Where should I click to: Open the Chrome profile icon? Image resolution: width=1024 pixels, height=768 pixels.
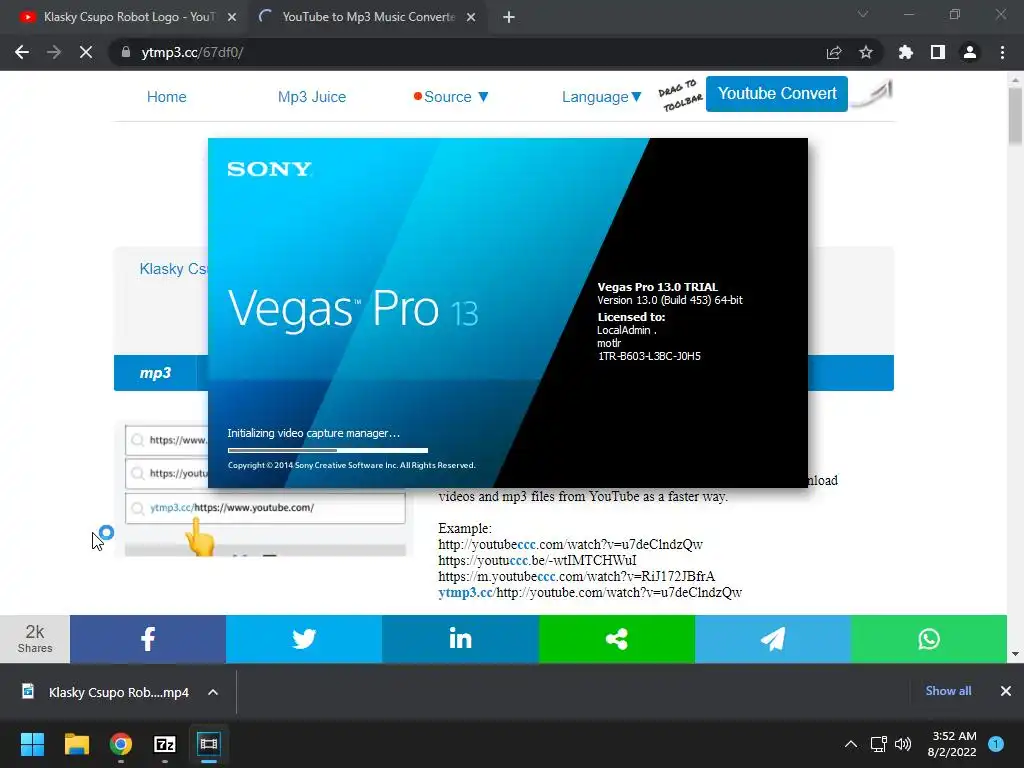[970, 52]
